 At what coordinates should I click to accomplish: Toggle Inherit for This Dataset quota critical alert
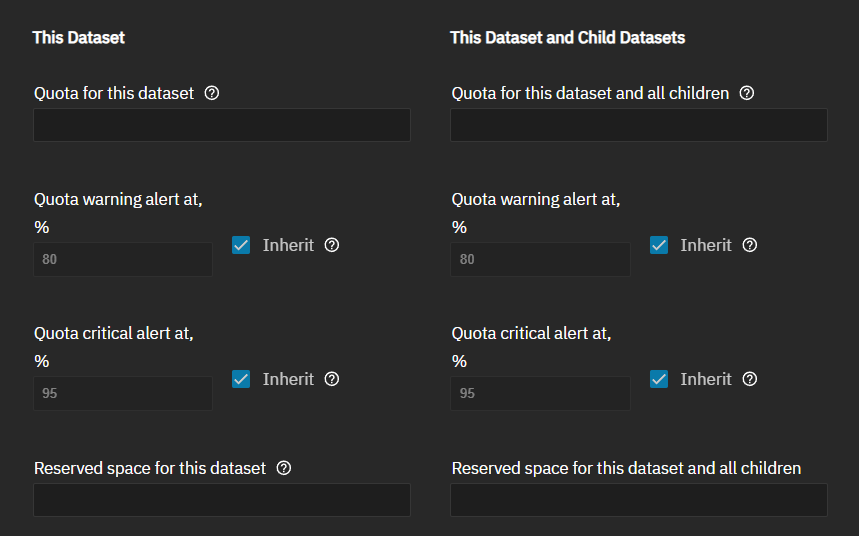point(241,379)
